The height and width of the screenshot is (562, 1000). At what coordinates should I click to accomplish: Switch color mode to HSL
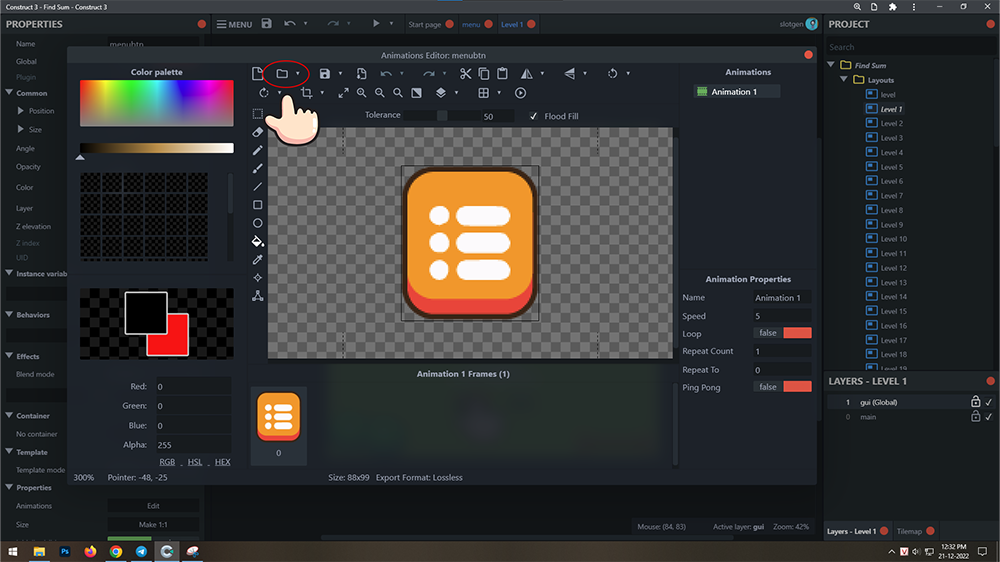195,462
